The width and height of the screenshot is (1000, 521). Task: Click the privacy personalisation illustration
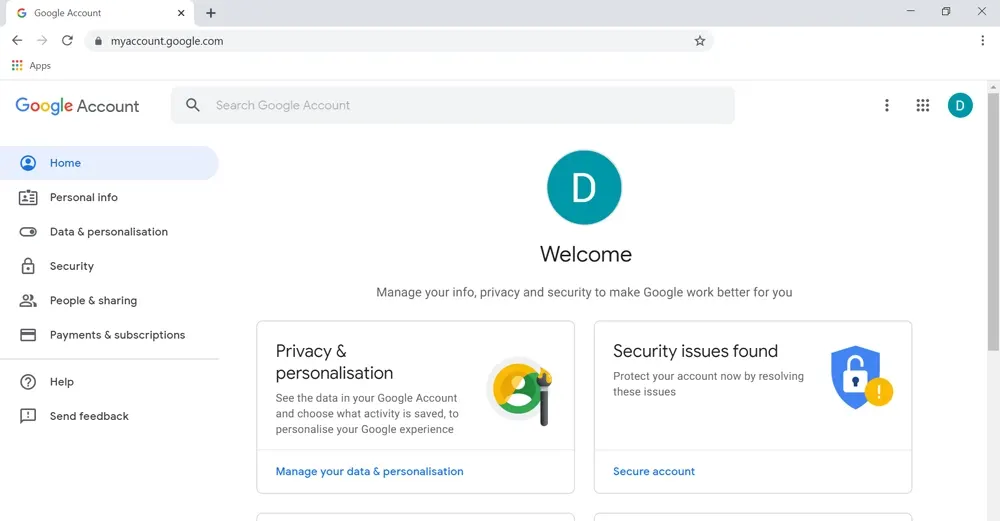[520, 391]
